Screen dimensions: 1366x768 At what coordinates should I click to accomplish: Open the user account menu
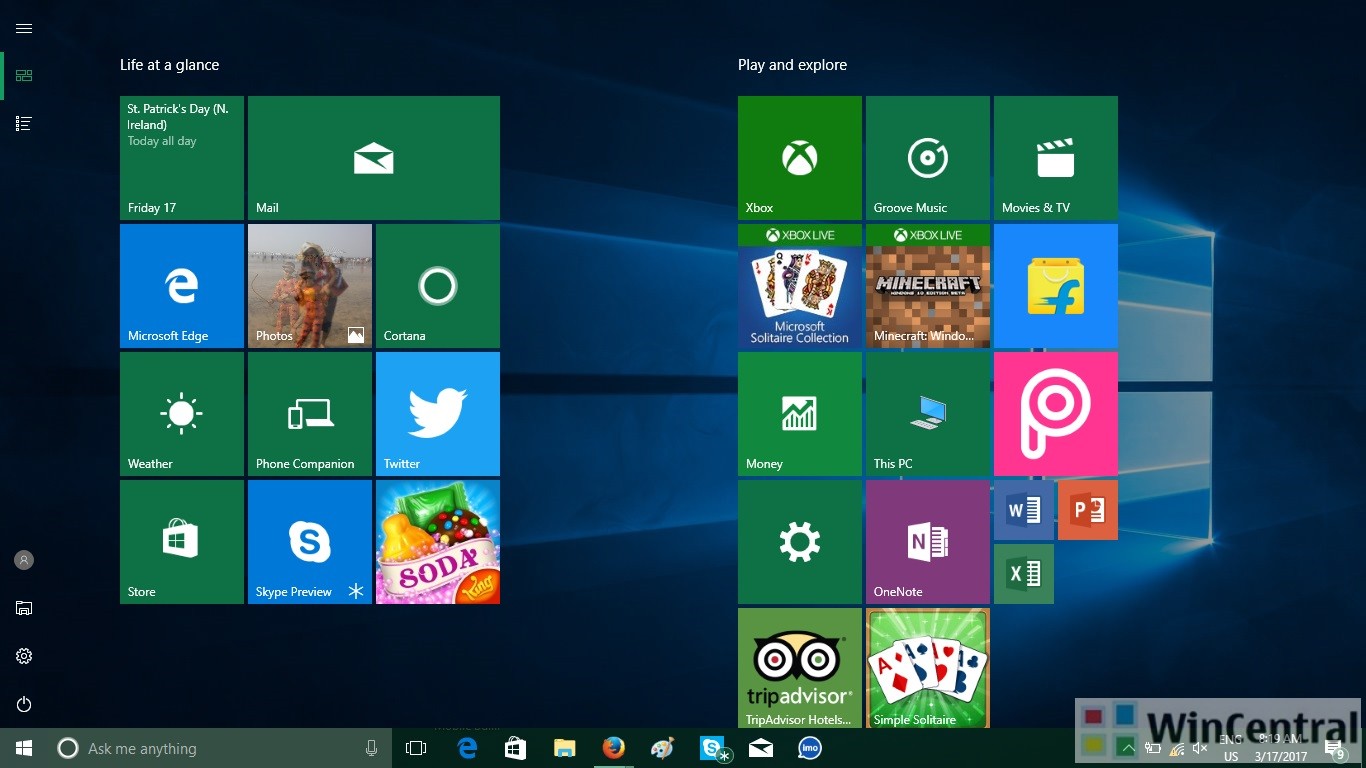(x=24, y=560)
